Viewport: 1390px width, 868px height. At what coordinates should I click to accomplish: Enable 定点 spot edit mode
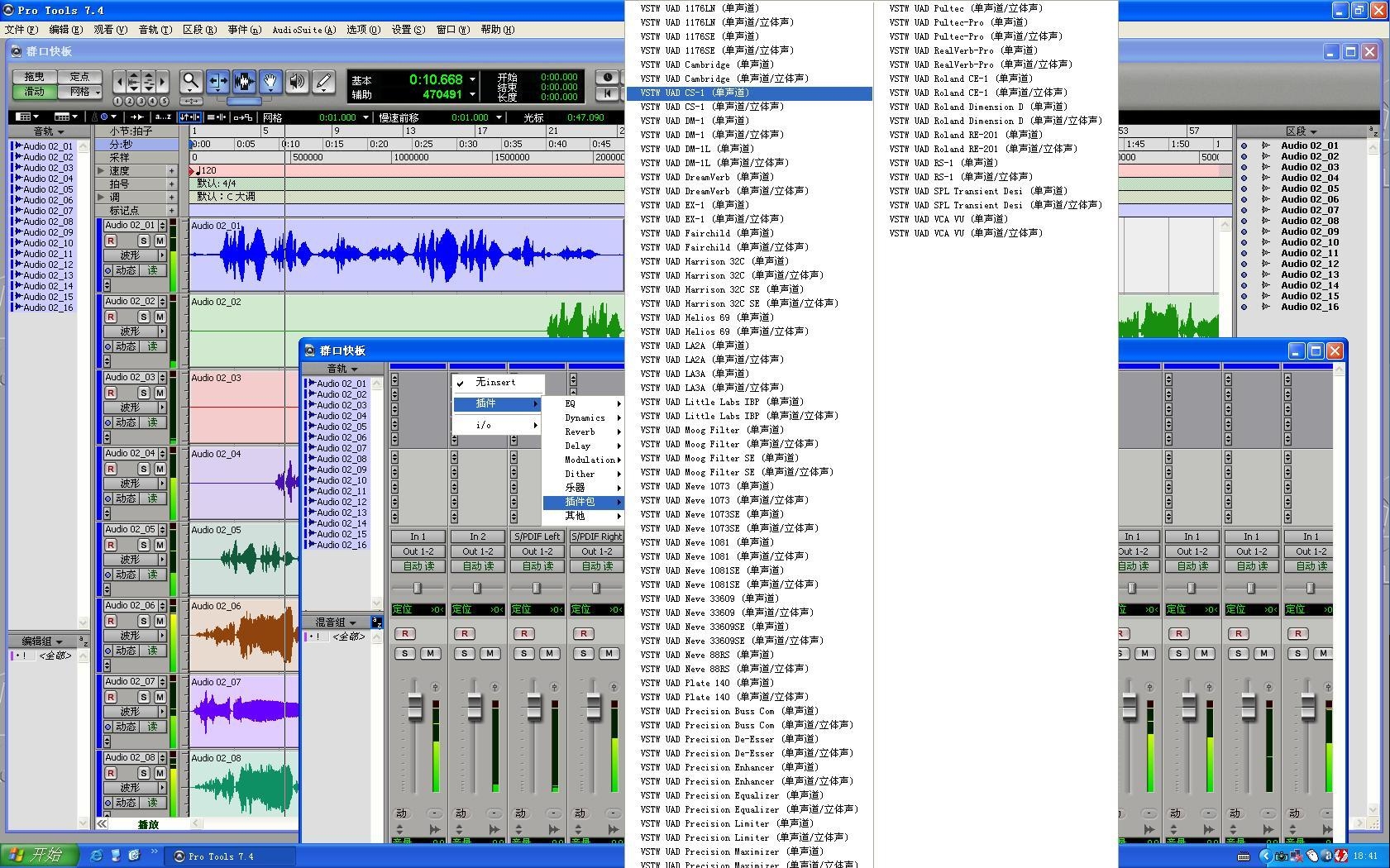(x=80, y=77)
